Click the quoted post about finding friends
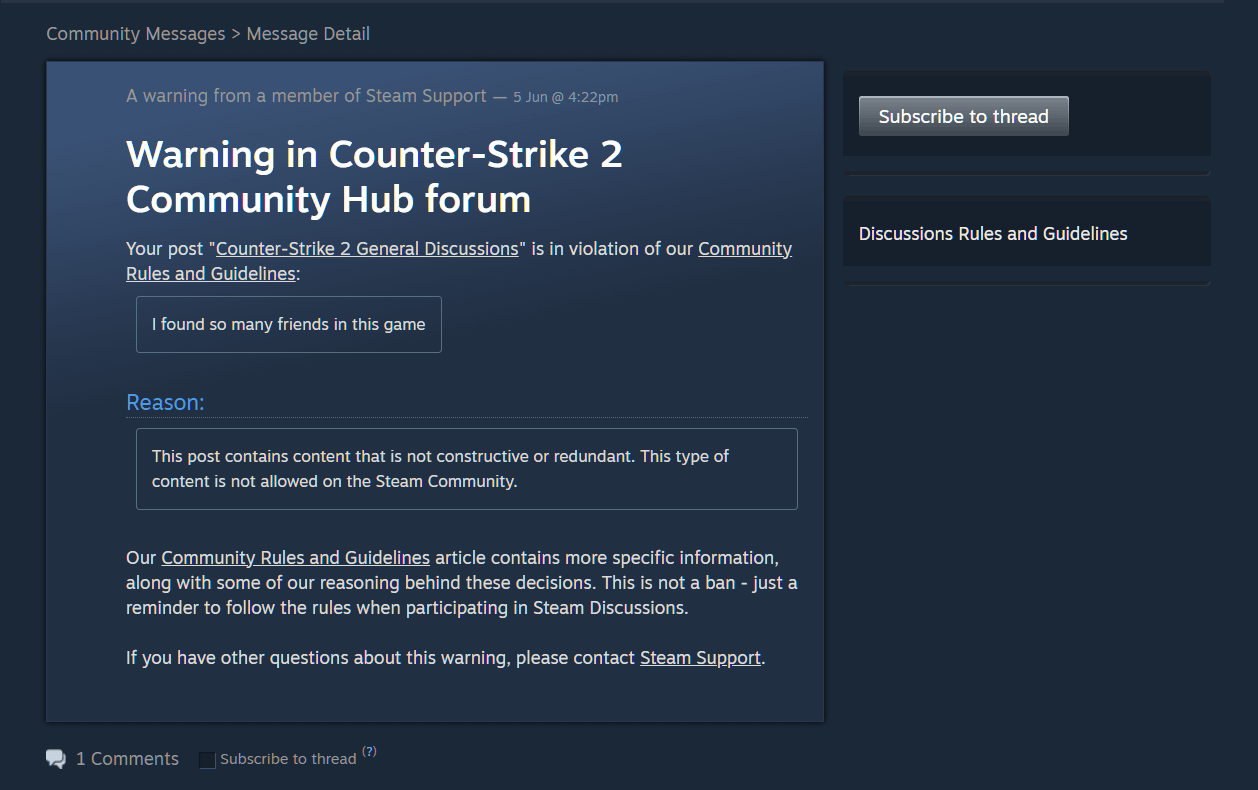The height and width of the screenshot is (790, 1258). click(x=288, y=324)
